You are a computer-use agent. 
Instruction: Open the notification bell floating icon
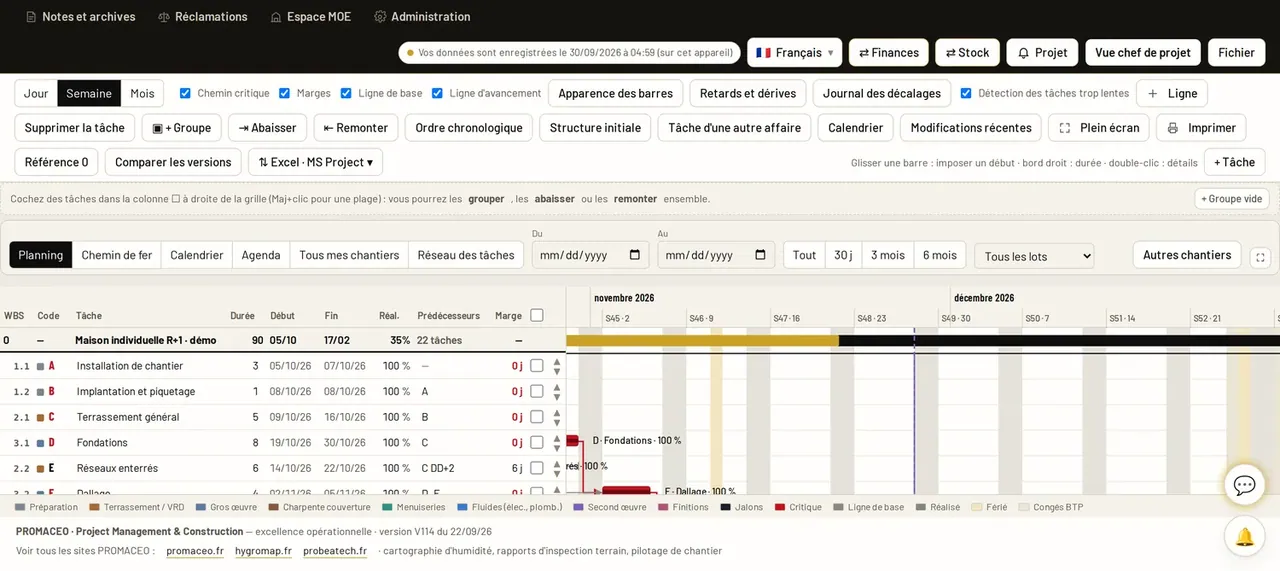(1244, 537)
